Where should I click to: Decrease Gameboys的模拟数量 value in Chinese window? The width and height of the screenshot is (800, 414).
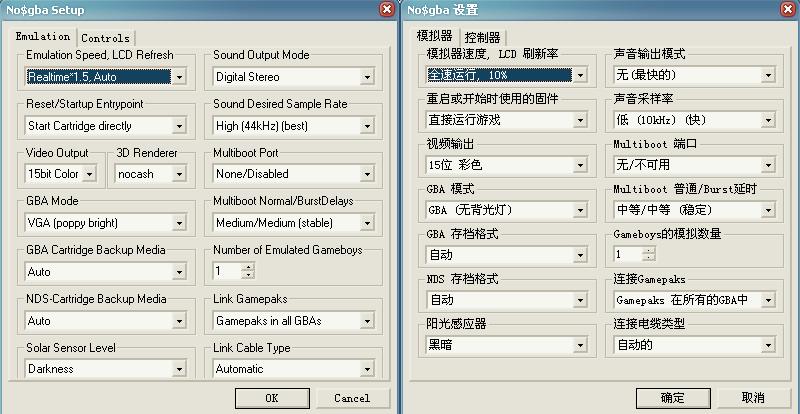pos(649,258)
